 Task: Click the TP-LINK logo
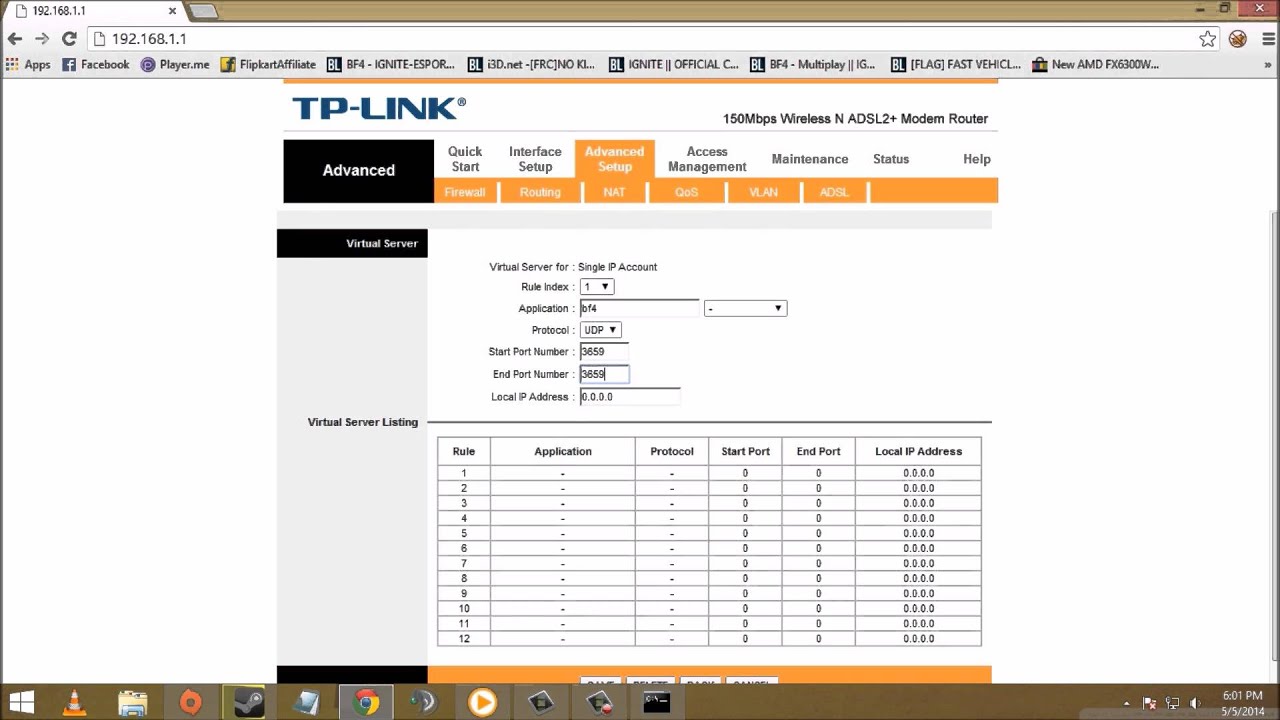(x=379, y=108)
